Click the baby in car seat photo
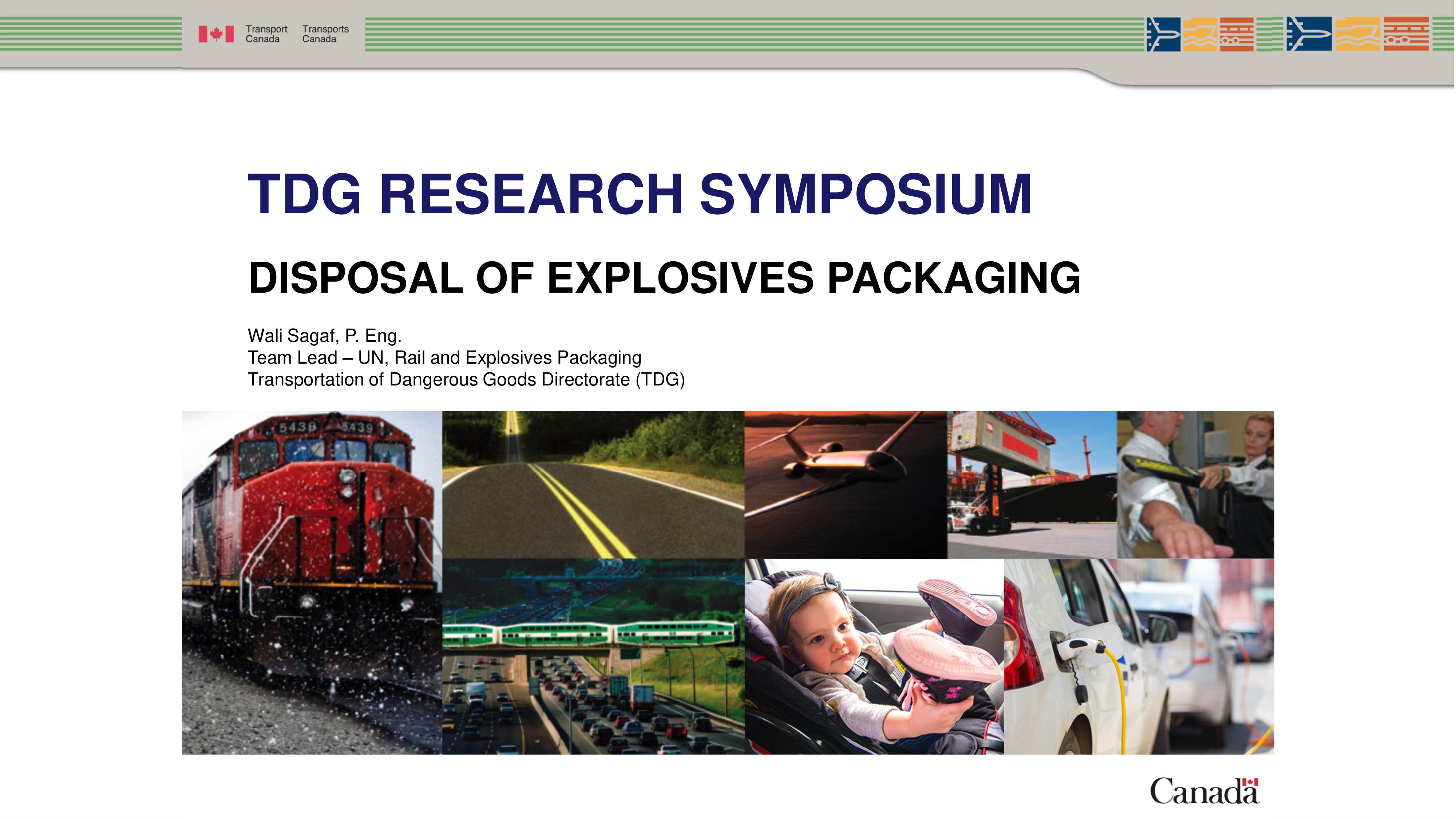 (x=874, y=656)
